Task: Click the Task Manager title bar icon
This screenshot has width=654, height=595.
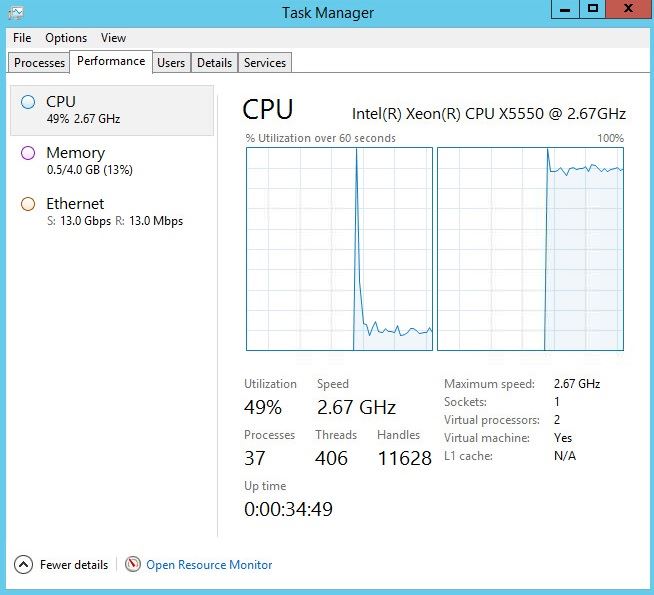Action: pyautogui.click(x=16, y=12)
